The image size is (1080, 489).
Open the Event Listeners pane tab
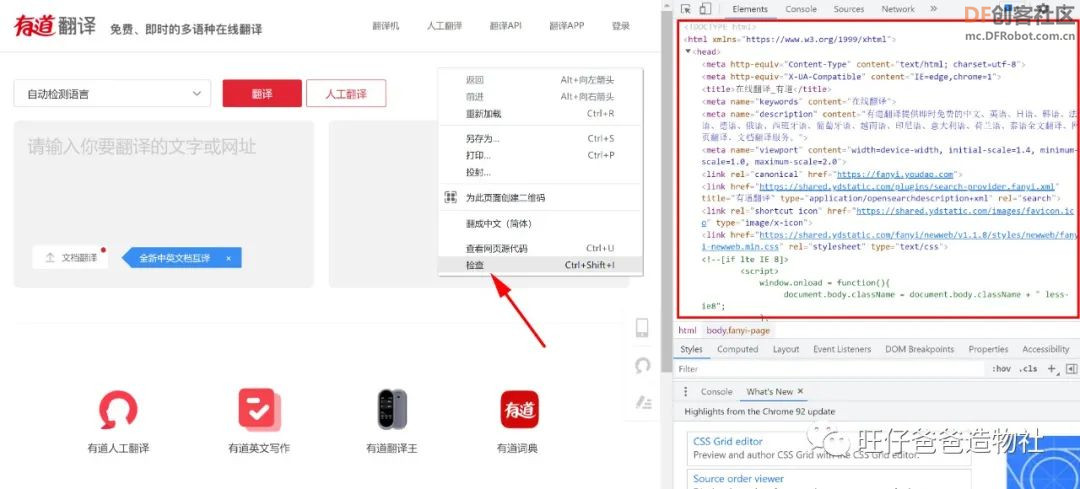842,349
